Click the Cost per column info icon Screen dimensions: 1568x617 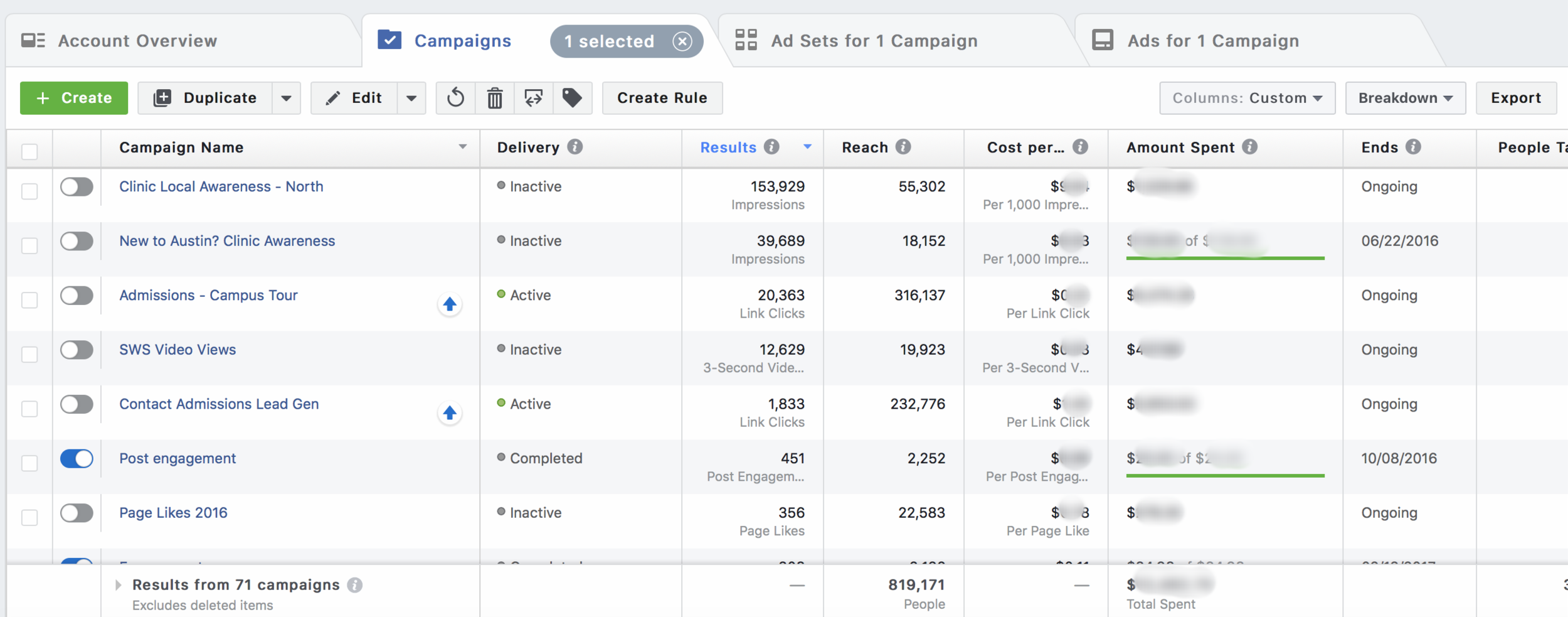1080,147
